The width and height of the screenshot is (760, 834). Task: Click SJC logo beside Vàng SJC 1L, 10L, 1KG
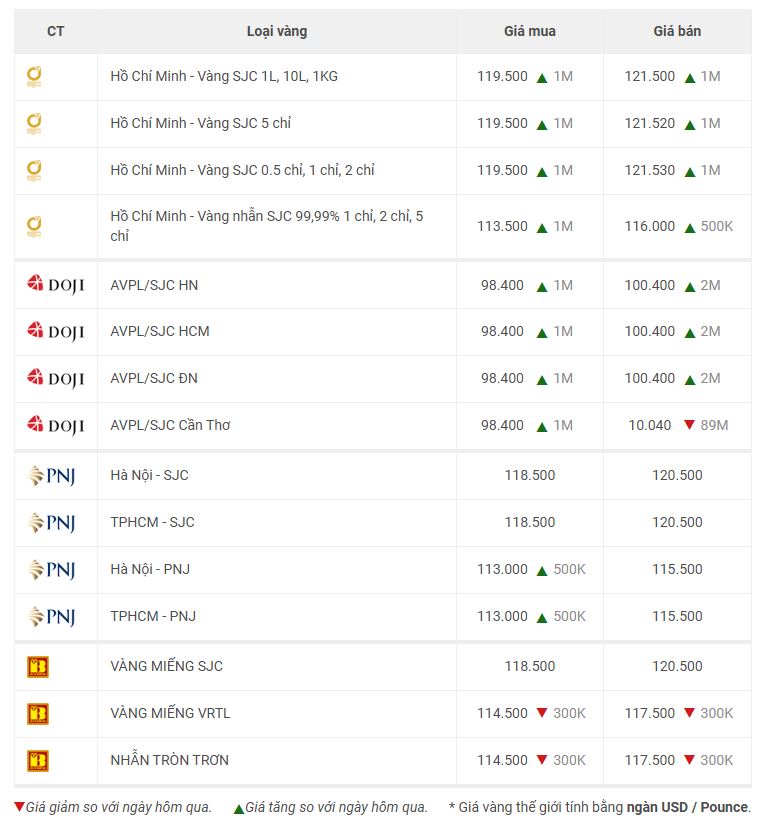click(34, 77)
